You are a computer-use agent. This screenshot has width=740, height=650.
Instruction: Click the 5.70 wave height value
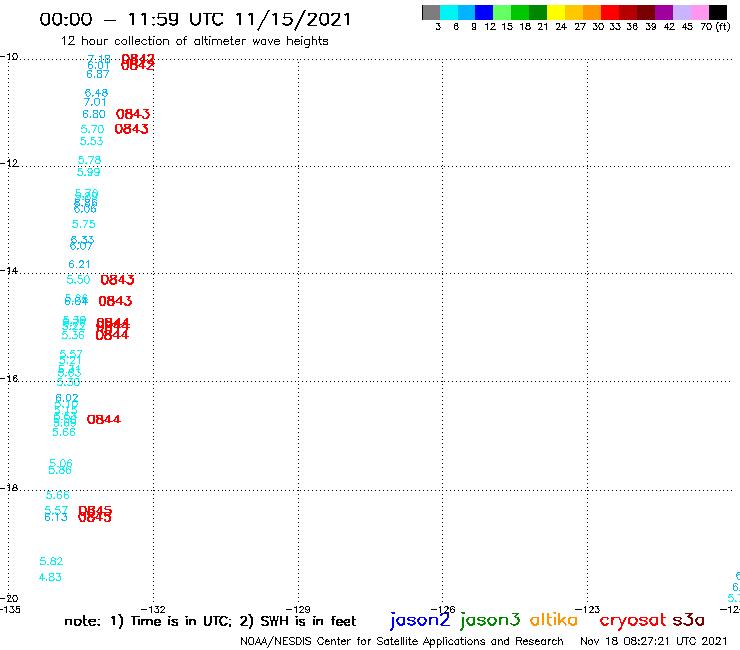coord(92,129)
